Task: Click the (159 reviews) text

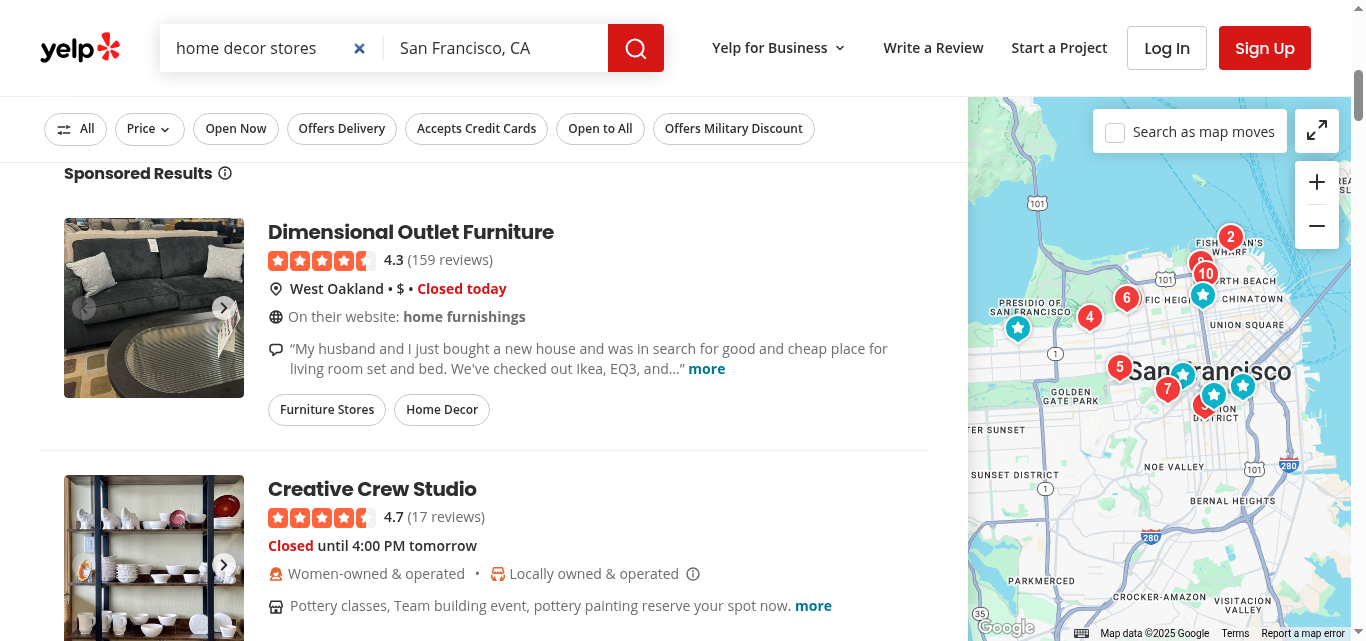Action: coord(450,260)
